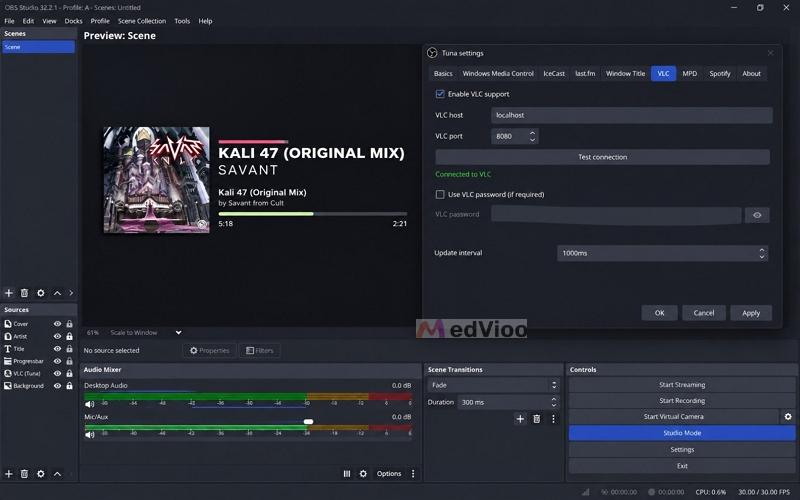Remove scene transition with trash icon

coord(537,419)
